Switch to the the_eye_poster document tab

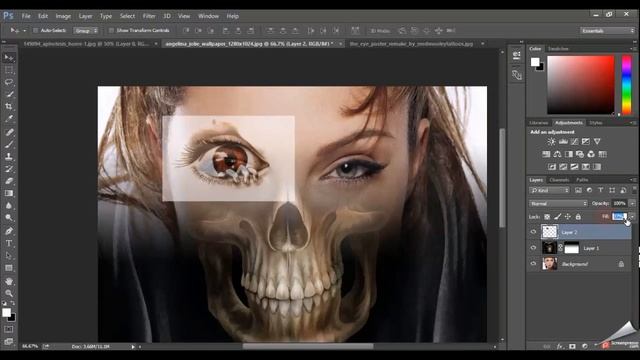coord(411,44)
